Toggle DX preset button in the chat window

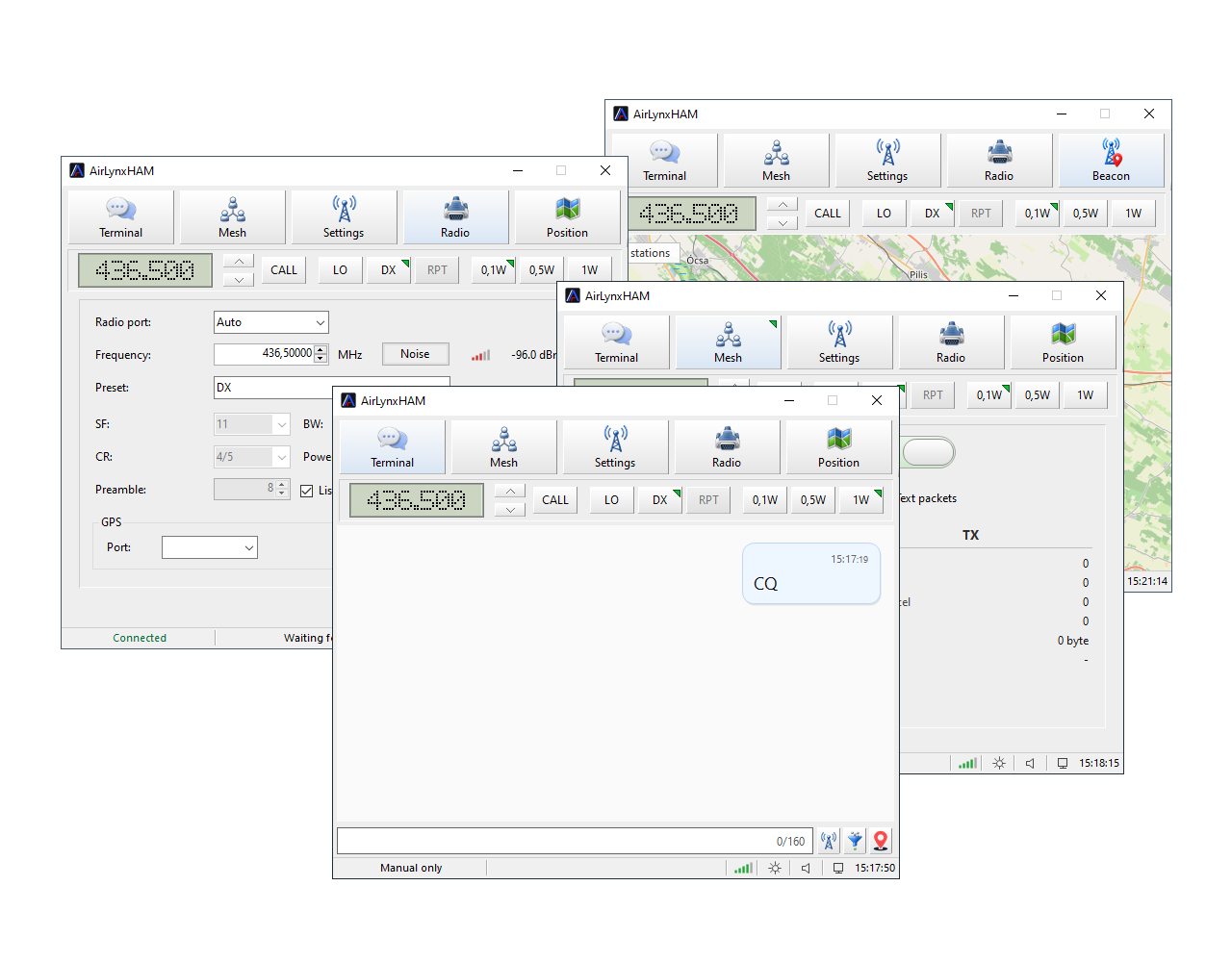tap(659, 500)
